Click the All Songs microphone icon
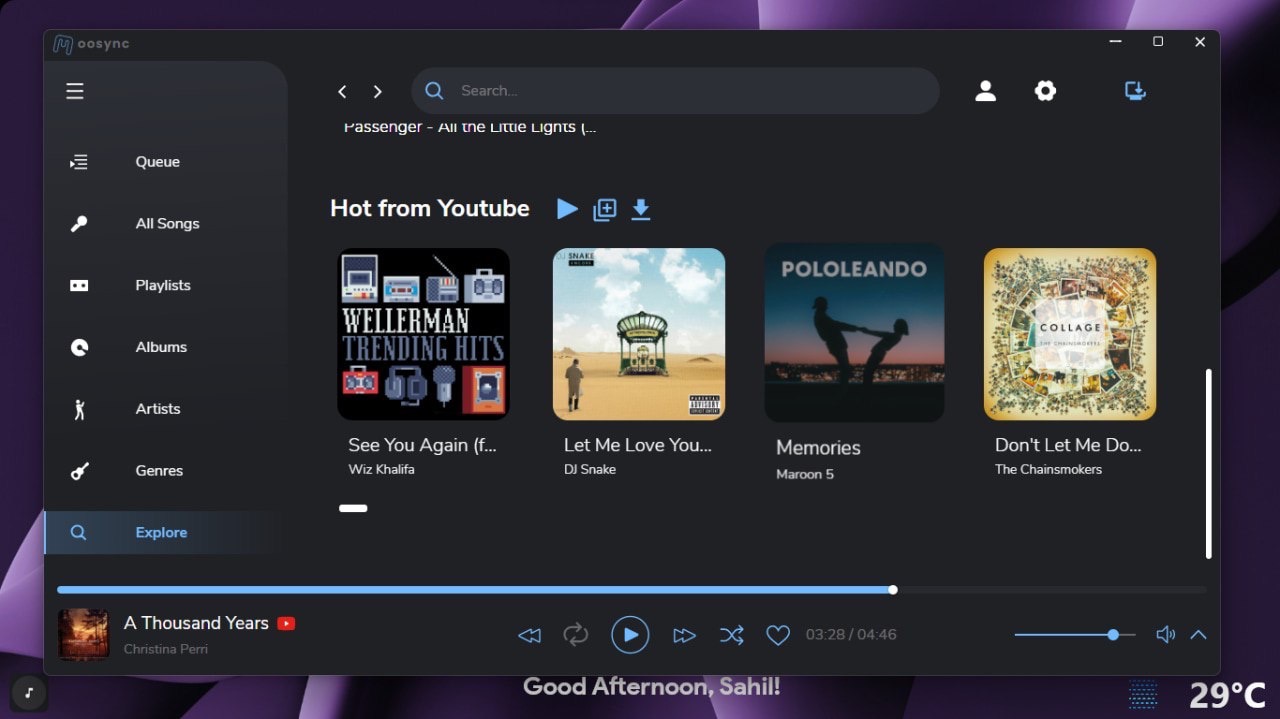 click(x=79, y=224)
